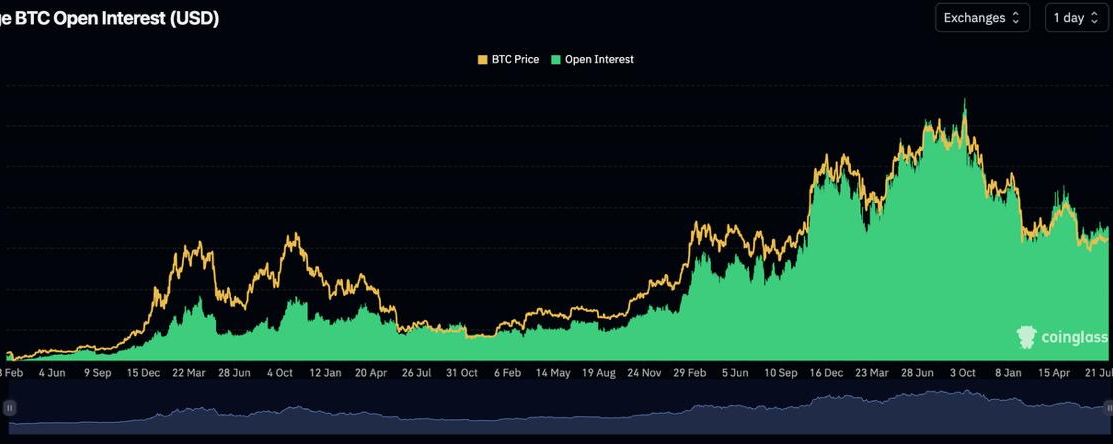
Task: Click the '10 Sep' axis label
Action: pos(781,372)
